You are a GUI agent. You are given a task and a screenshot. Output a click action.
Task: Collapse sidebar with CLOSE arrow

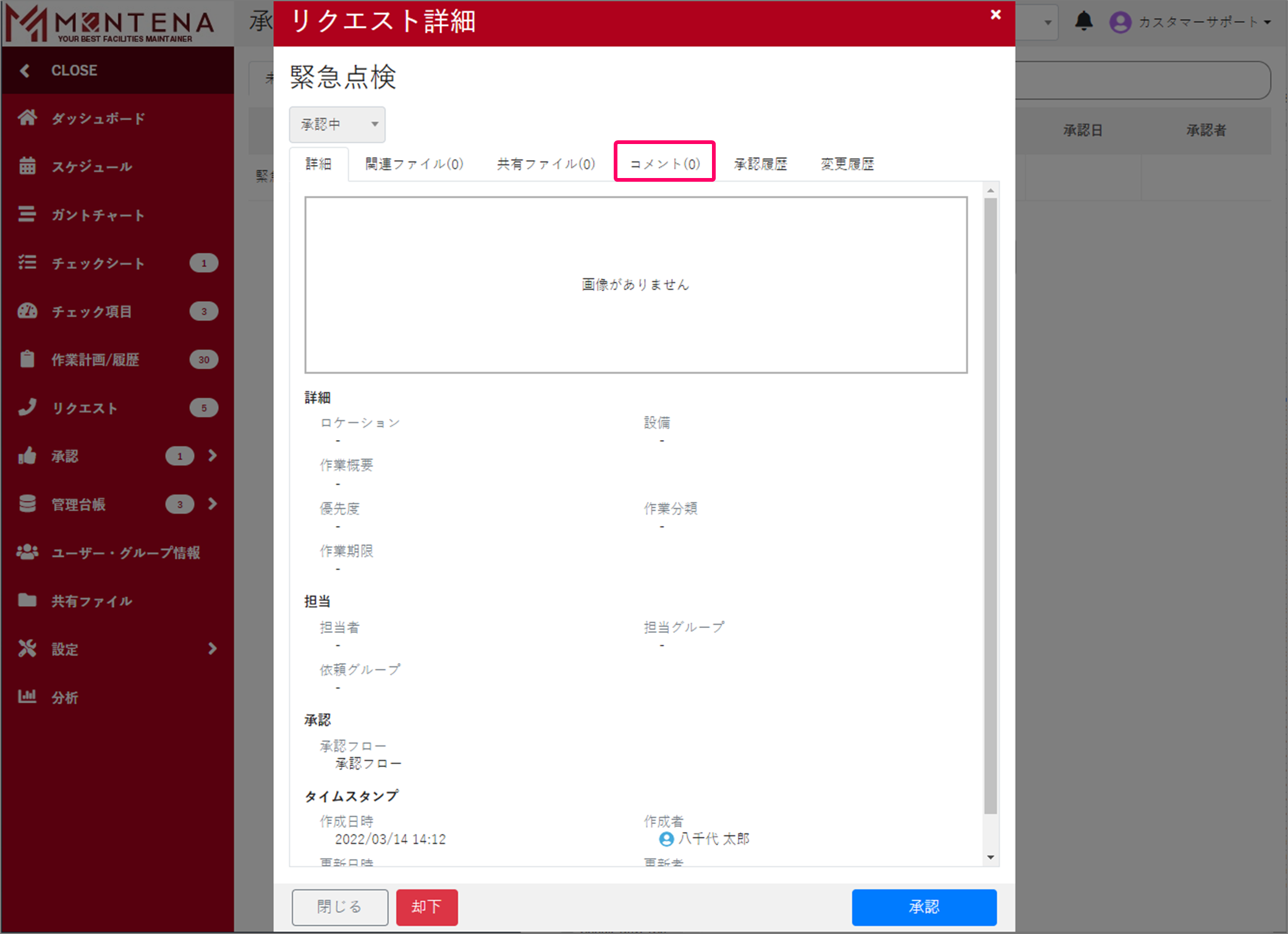tap(25, 70)
